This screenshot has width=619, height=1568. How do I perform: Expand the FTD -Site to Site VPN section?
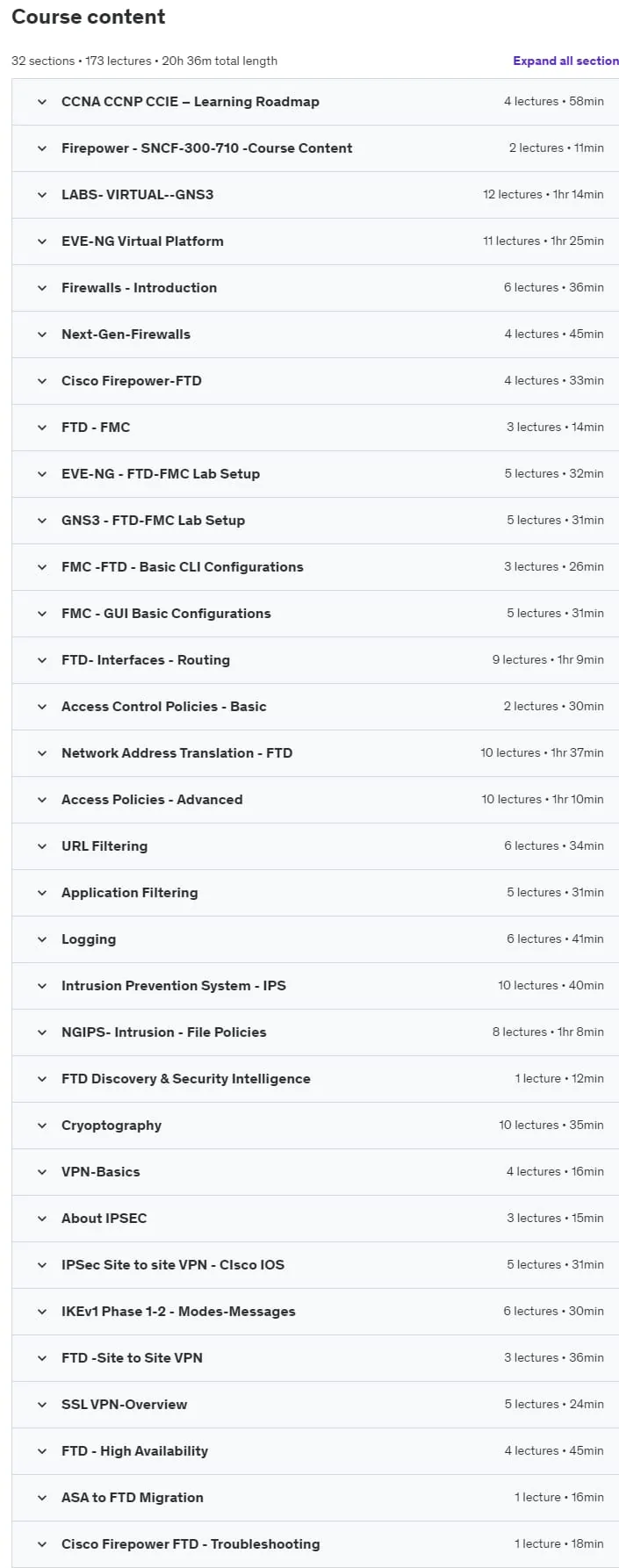315,1358
